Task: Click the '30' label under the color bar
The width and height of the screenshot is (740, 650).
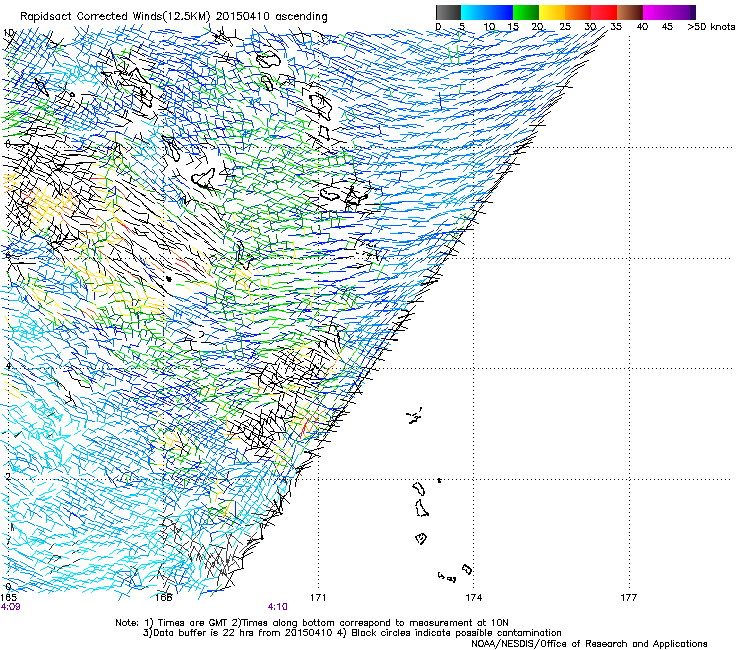Action: tap(590, 27)
